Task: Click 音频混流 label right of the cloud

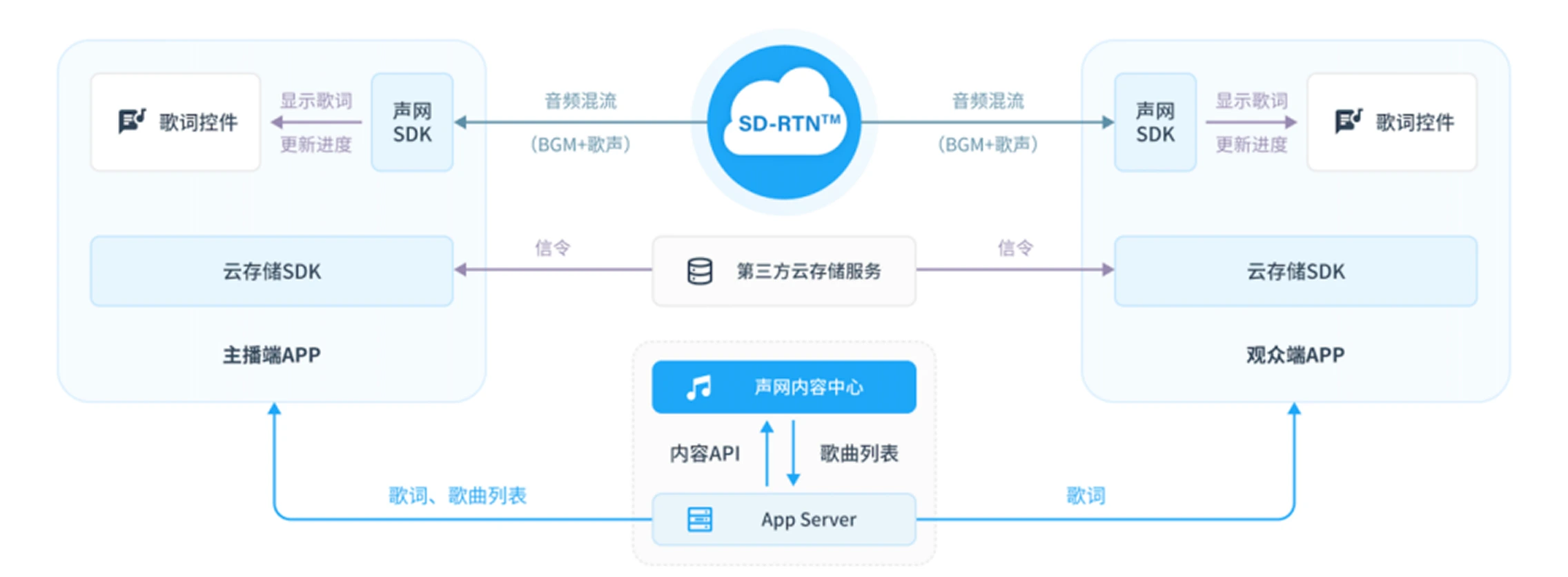Action: 988,101
